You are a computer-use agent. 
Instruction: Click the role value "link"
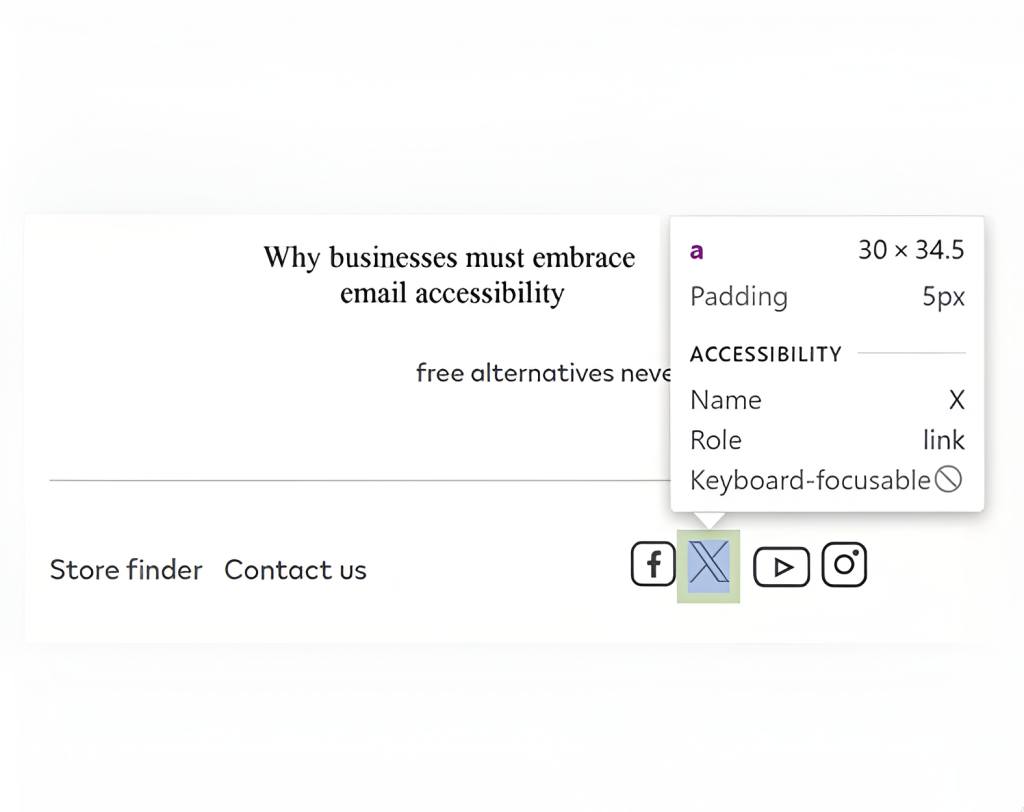[943, 440]
